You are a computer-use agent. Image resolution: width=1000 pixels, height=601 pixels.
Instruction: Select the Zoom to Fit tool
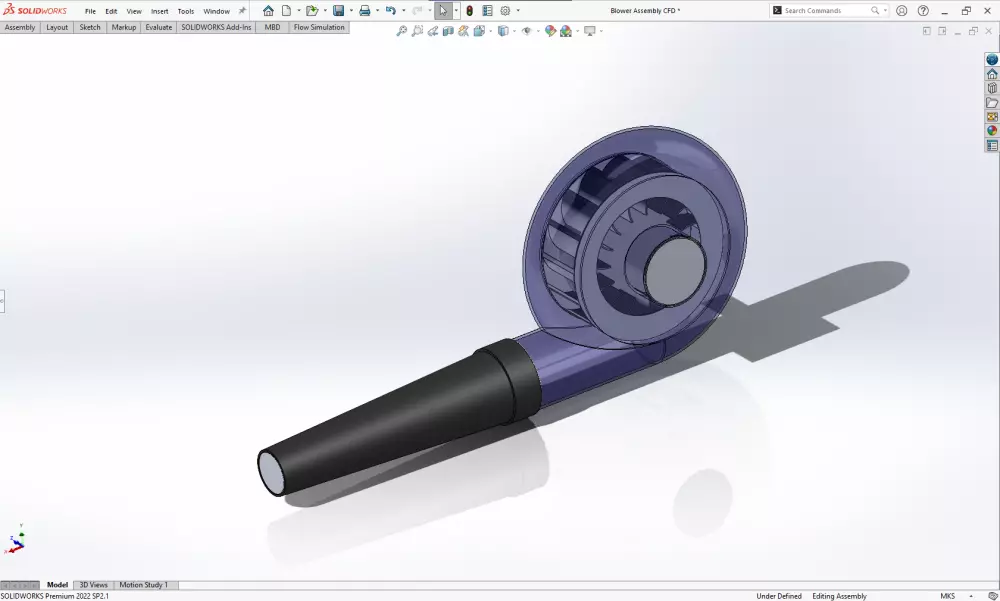pos(402,31)
